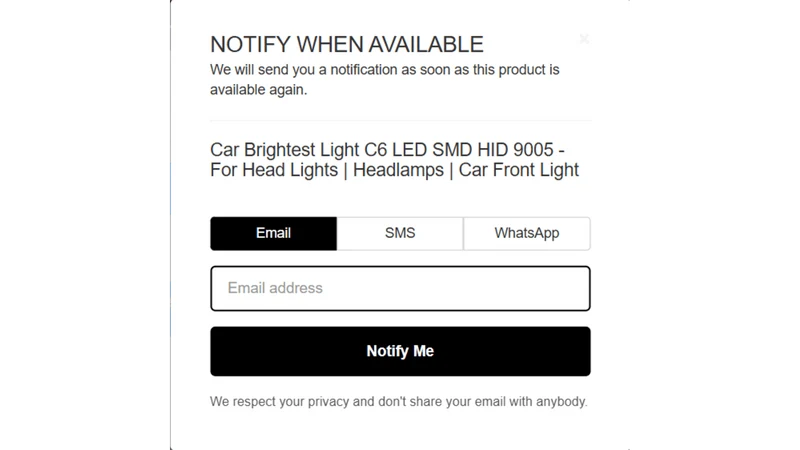Click the privacy notice text
This screenshot has width=800, height=450.
398,402
